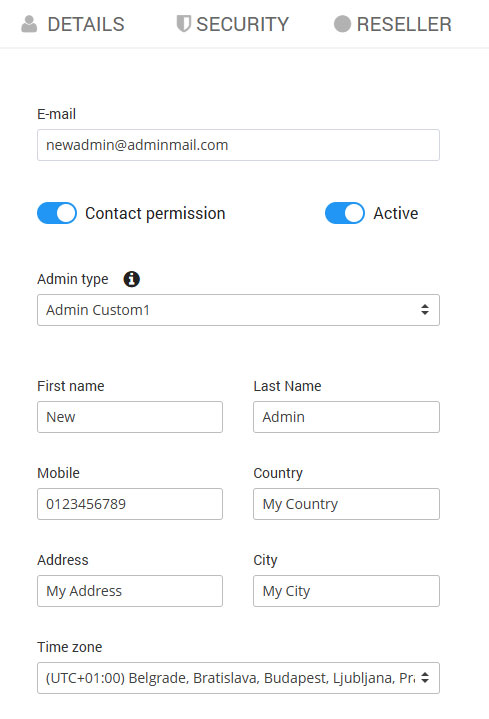Toggle the Contact permission switch
489x719 pixels.
pos(57,213)
